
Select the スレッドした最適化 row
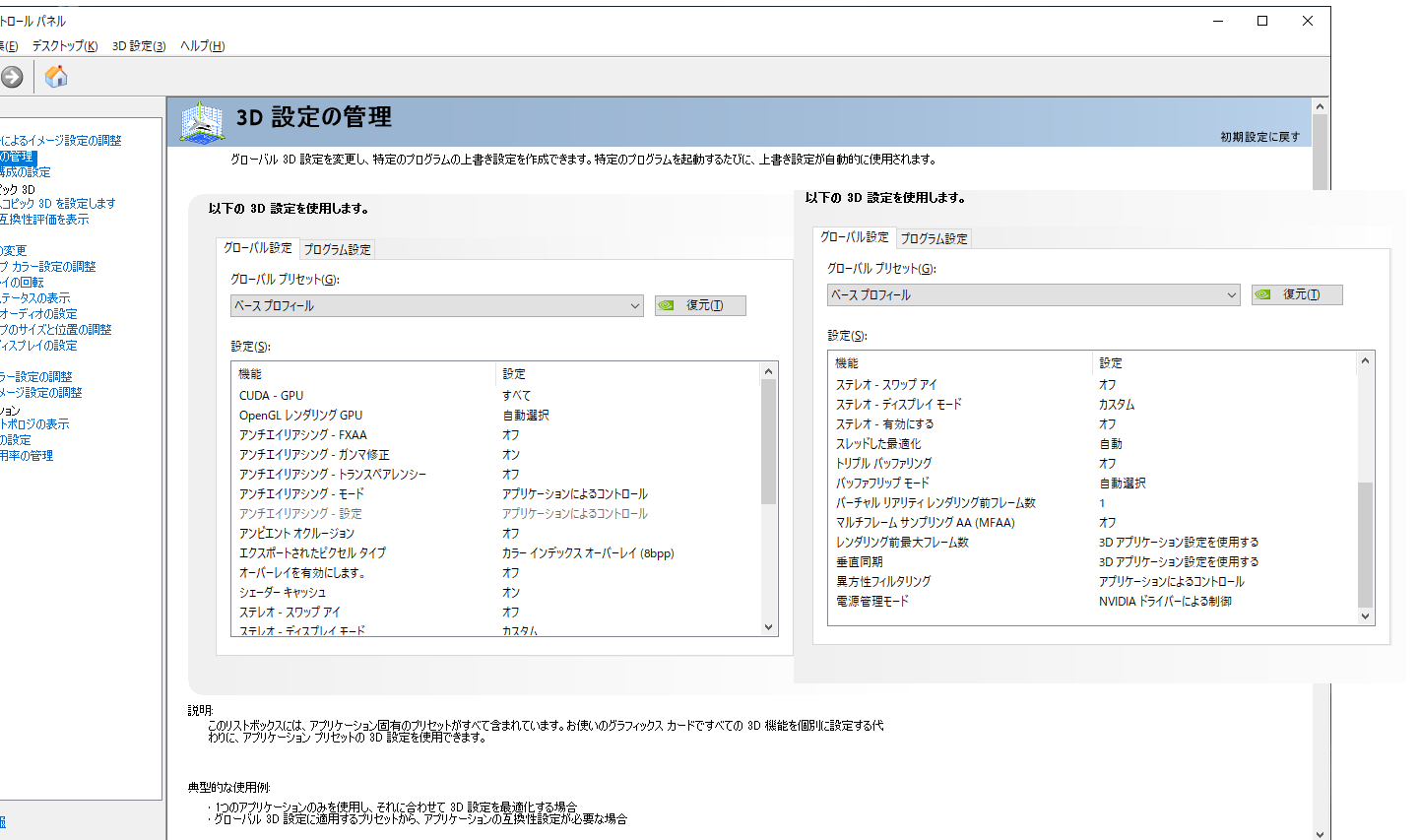(1093, 444)
